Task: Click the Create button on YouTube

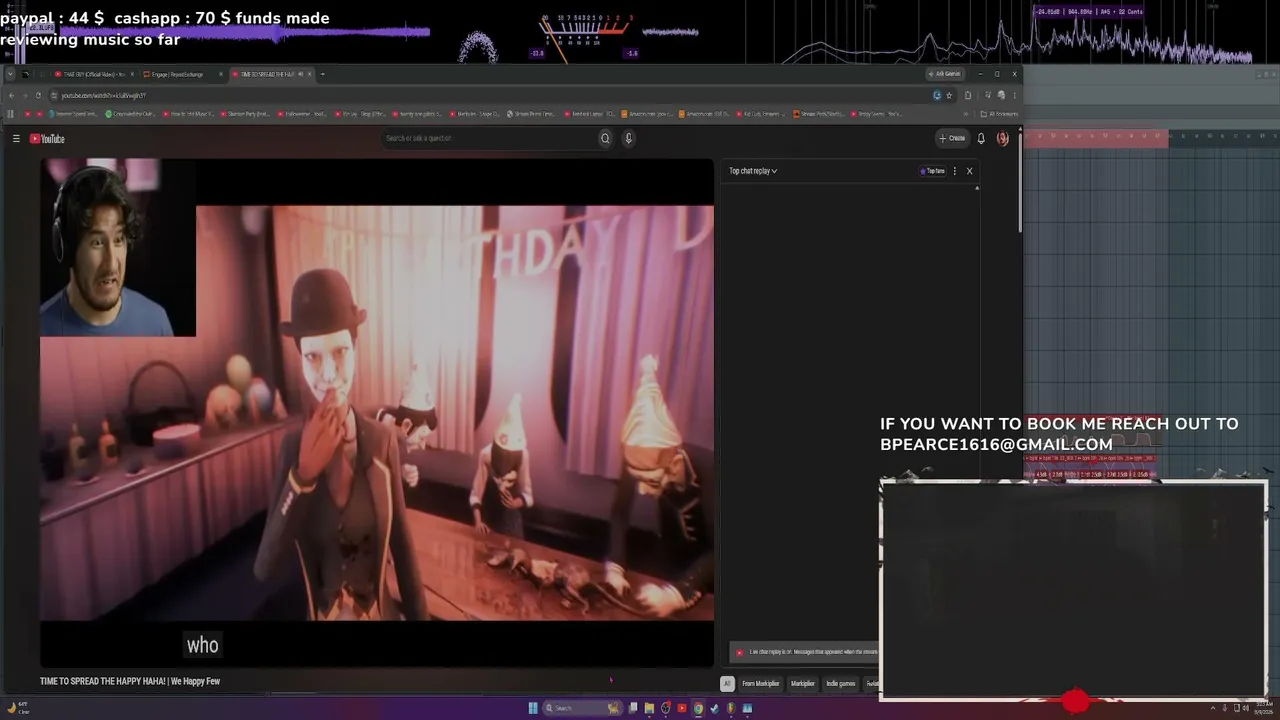Action: point(952,138)
